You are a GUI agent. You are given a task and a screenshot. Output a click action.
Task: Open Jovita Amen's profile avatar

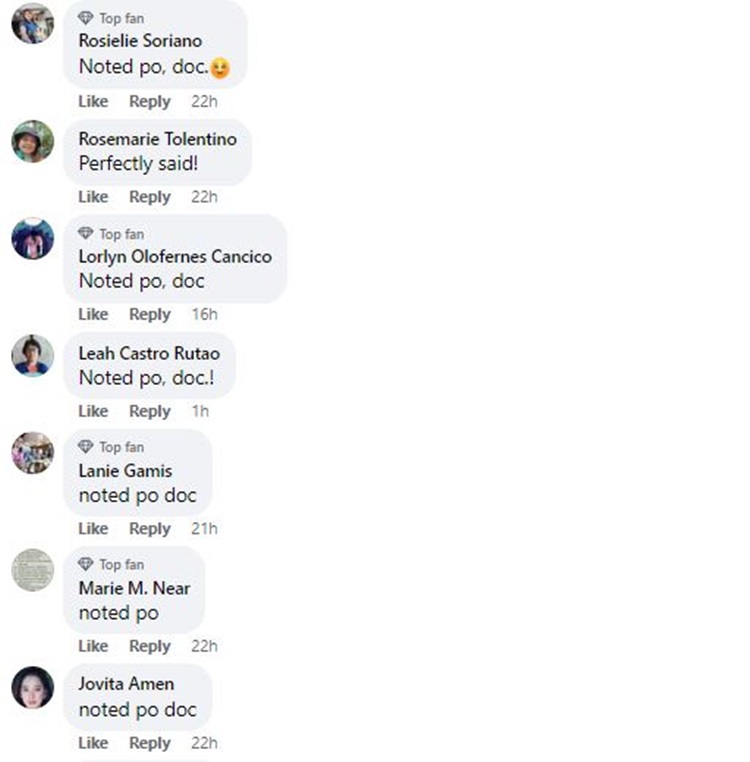[33, 688]
